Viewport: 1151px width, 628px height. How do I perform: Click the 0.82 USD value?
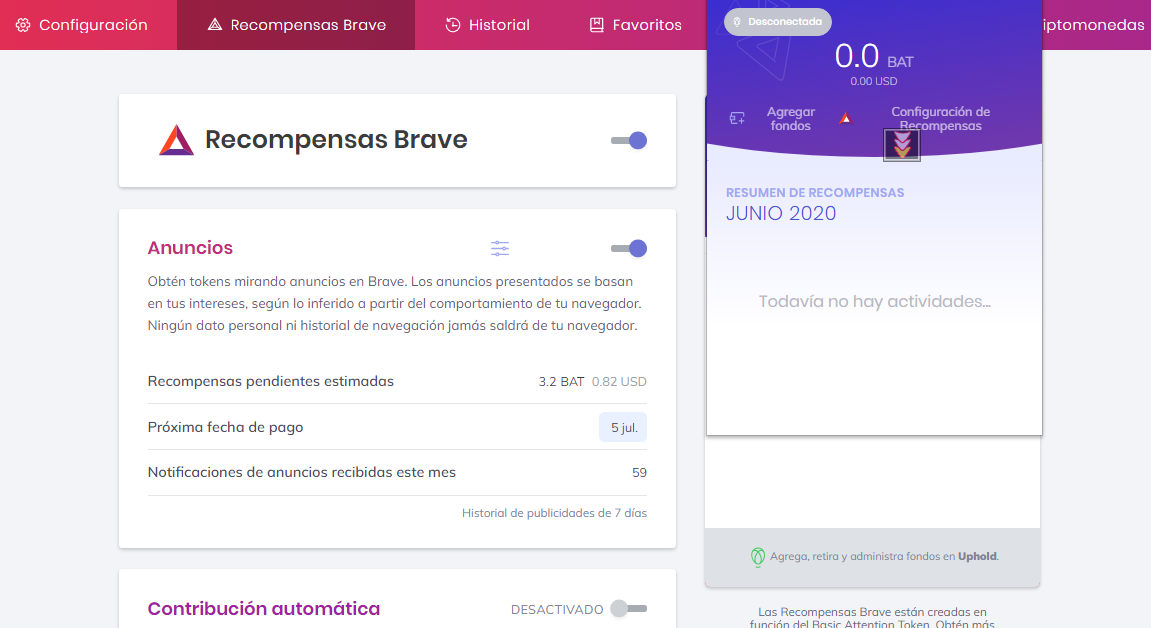(x=619, y=381)
